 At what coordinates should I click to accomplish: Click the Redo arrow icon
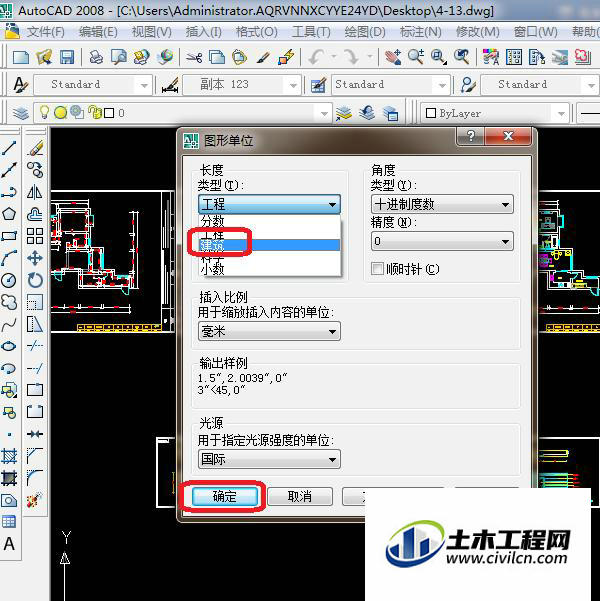pyautogui.click(x=351, y=57)
